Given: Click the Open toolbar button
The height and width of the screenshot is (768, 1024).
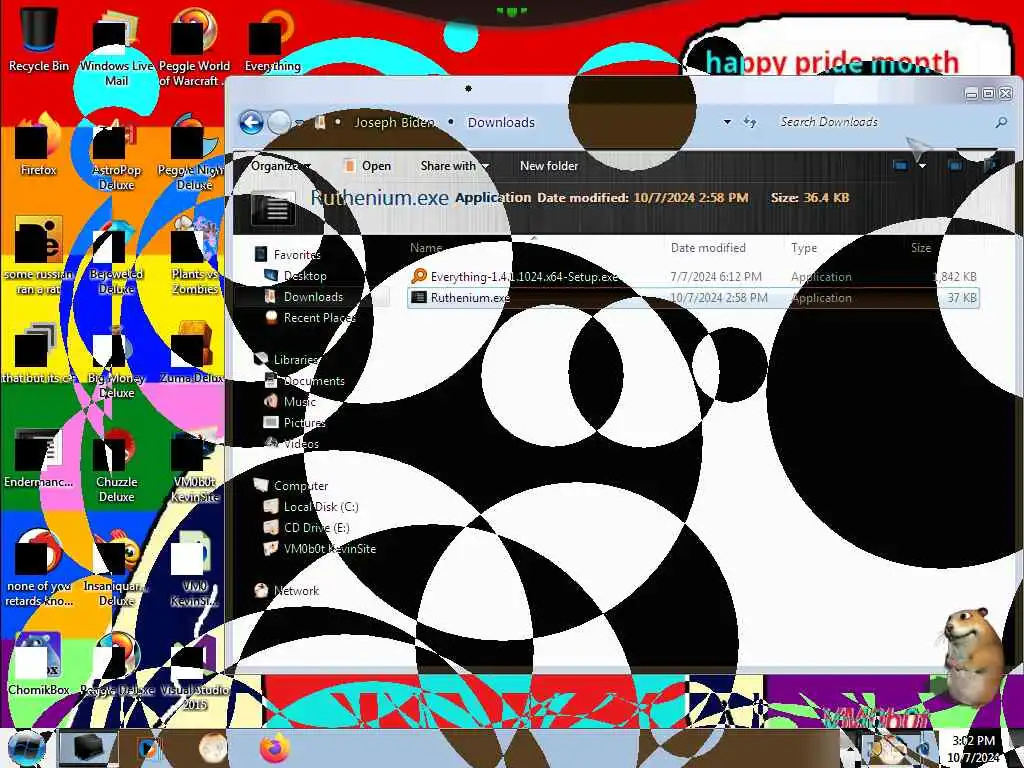Looking at the screenshot, I should tap(368, 166).
